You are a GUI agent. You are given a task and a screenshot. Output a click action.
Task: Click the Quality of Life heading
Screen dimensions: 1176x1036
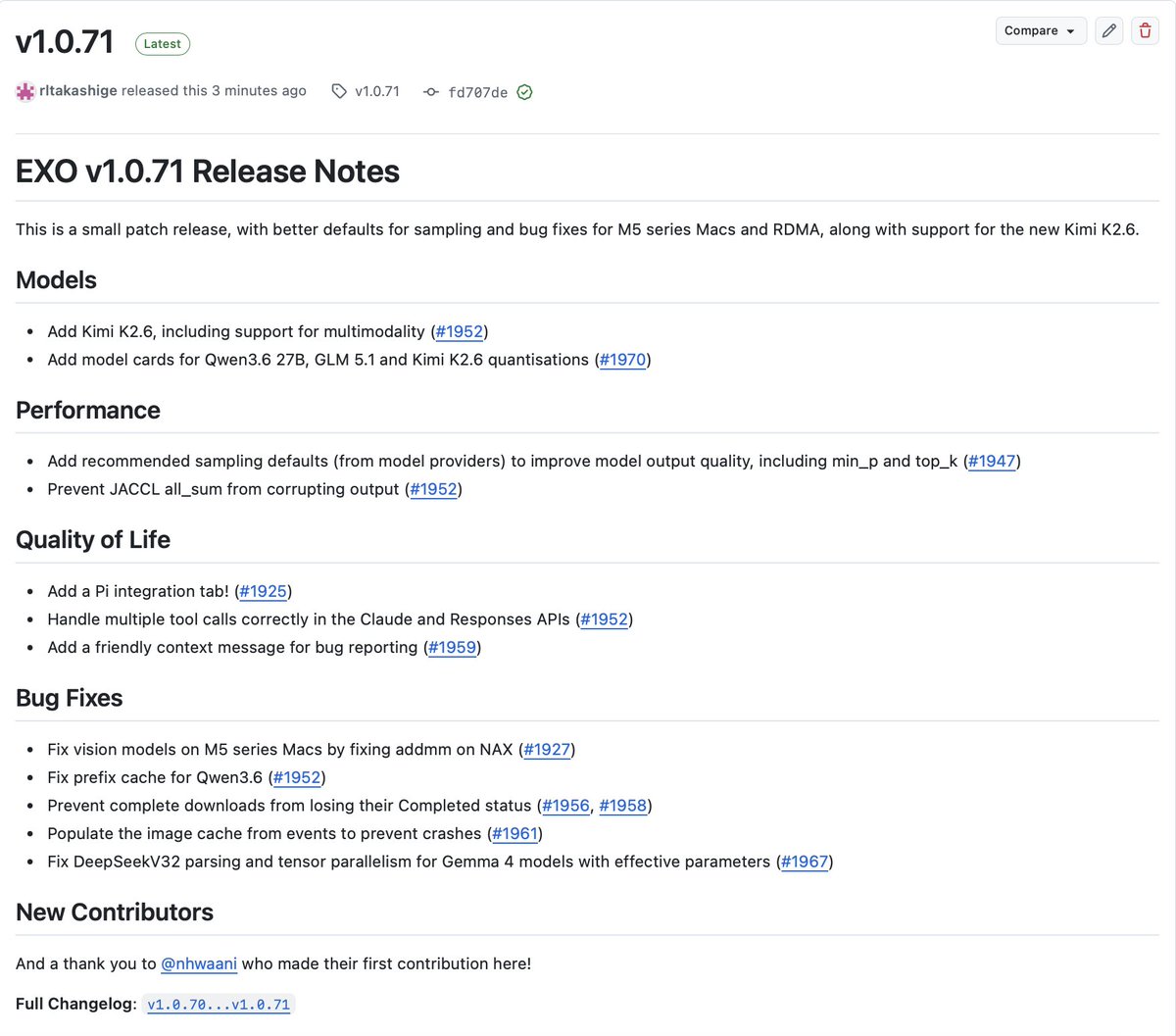[x=93, y=540]
